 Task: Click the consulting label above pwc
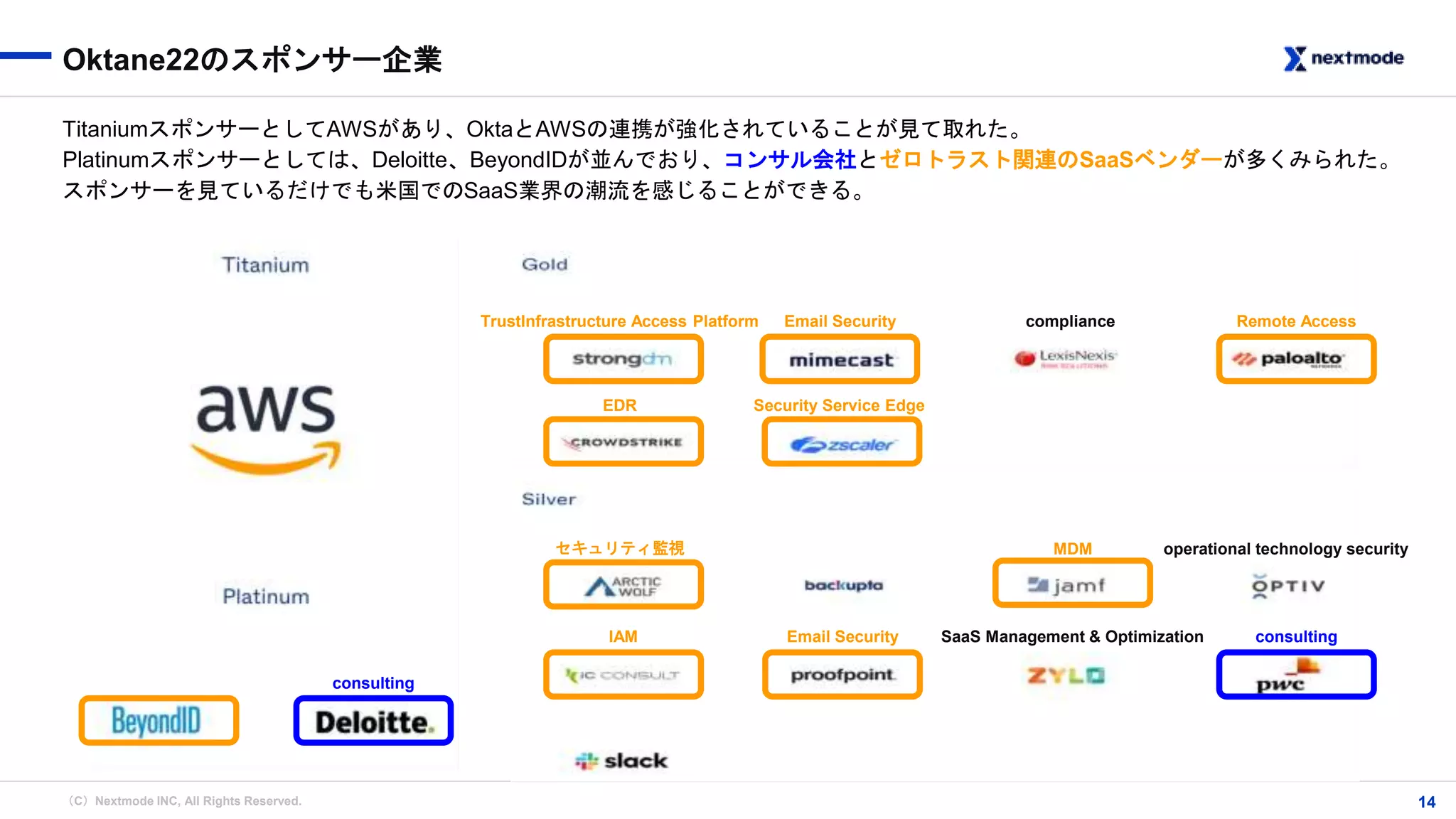(1296, 636)
